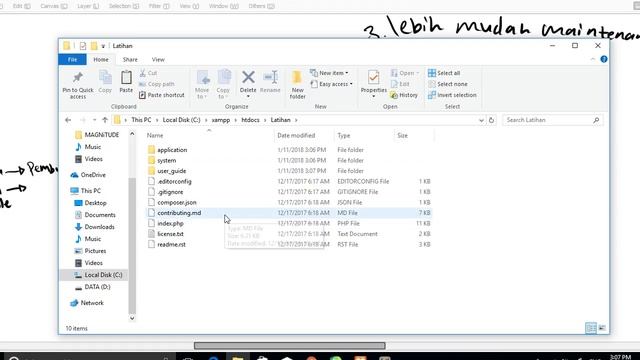Open Documents in navigation pane
640x360 pixels.
100,215
